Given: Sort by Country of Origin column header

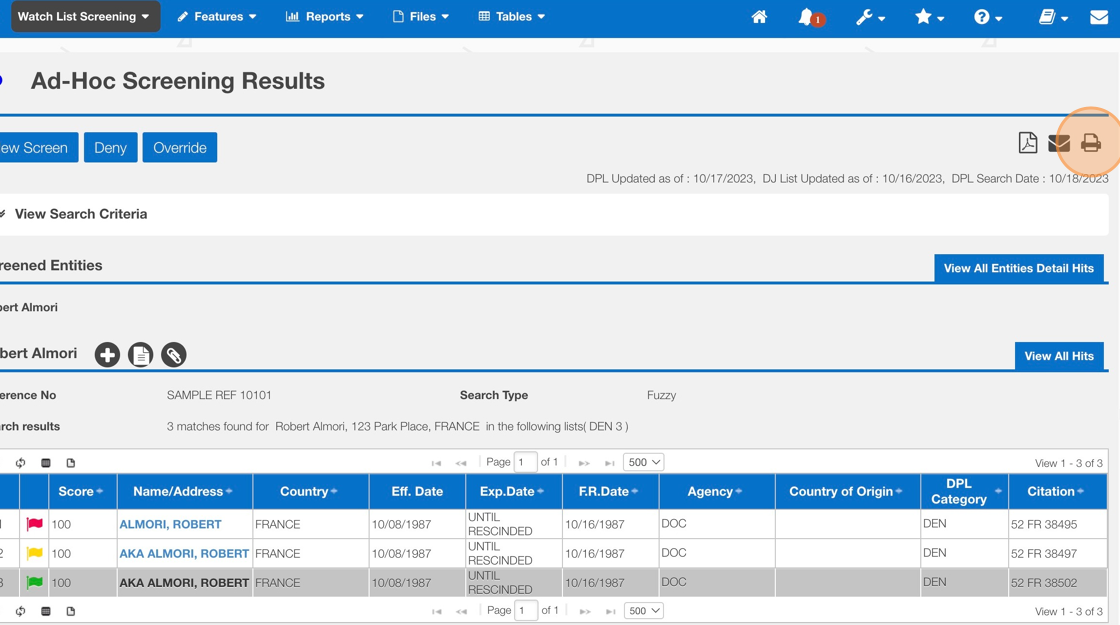Looking at the screenshot, I should 847,491.
